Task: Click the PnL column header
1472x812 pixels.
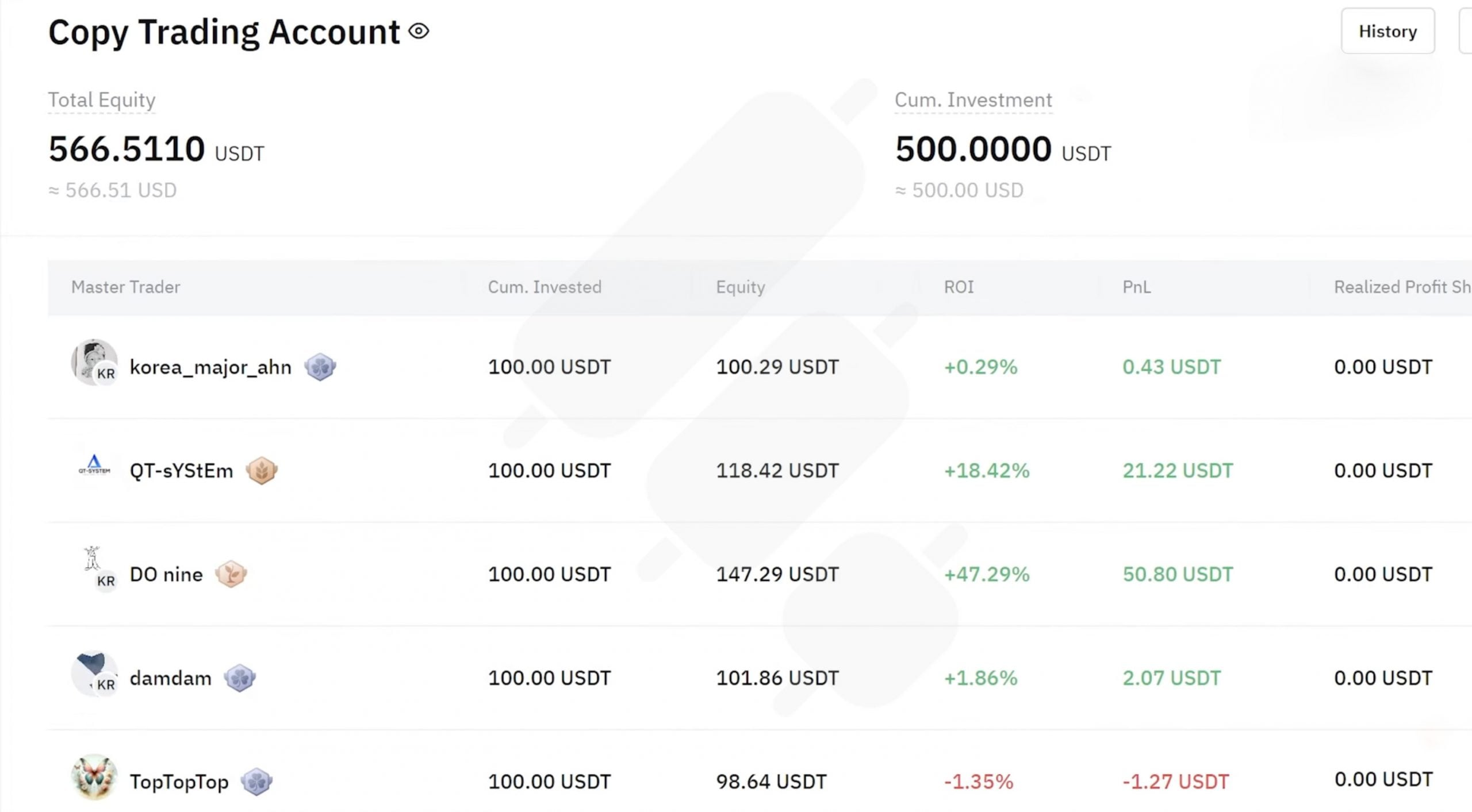Action: (1137, 287)
